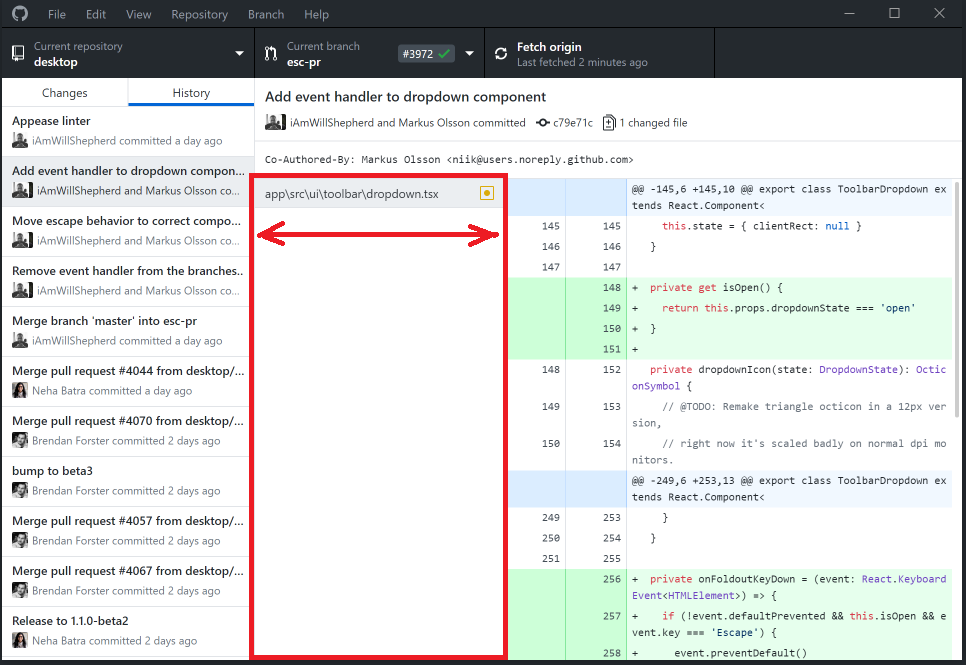The image size is (966, 665).
Task: Expand the Current branch dropdown arrow
Action: tap(469, 54)
